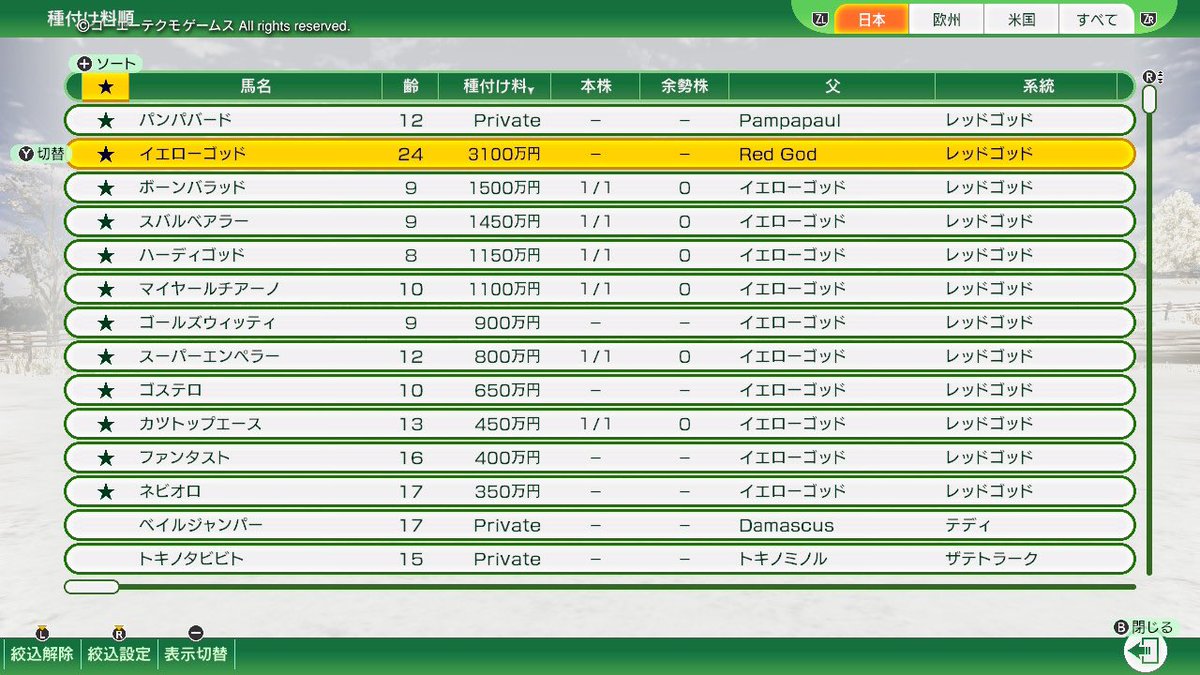1200x675 pixels.
Task: Open 絞込設定 filter settings
Action: coord(119,654)
